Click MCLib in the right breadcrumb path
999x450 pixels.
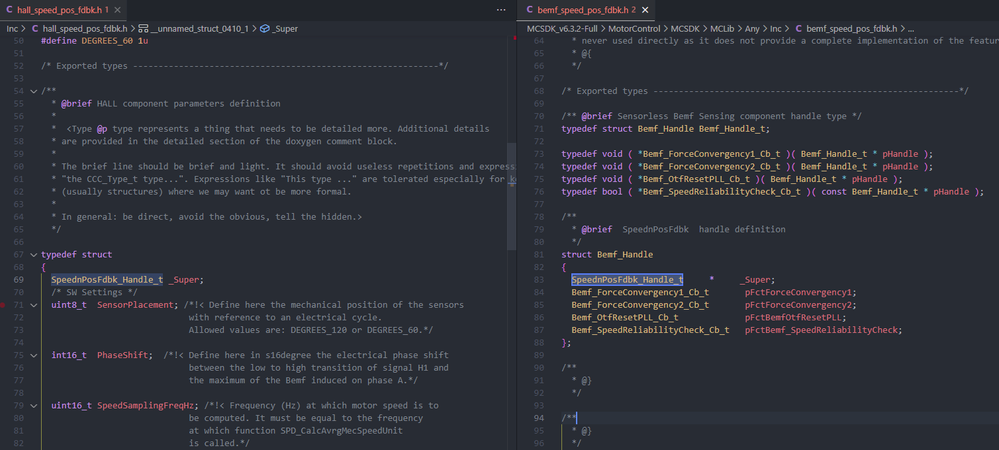click(720, 28)
